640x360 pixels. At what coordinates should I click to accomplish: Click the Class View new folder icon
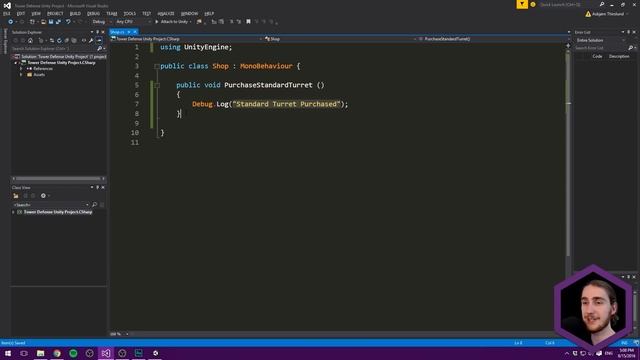(16, 196)
